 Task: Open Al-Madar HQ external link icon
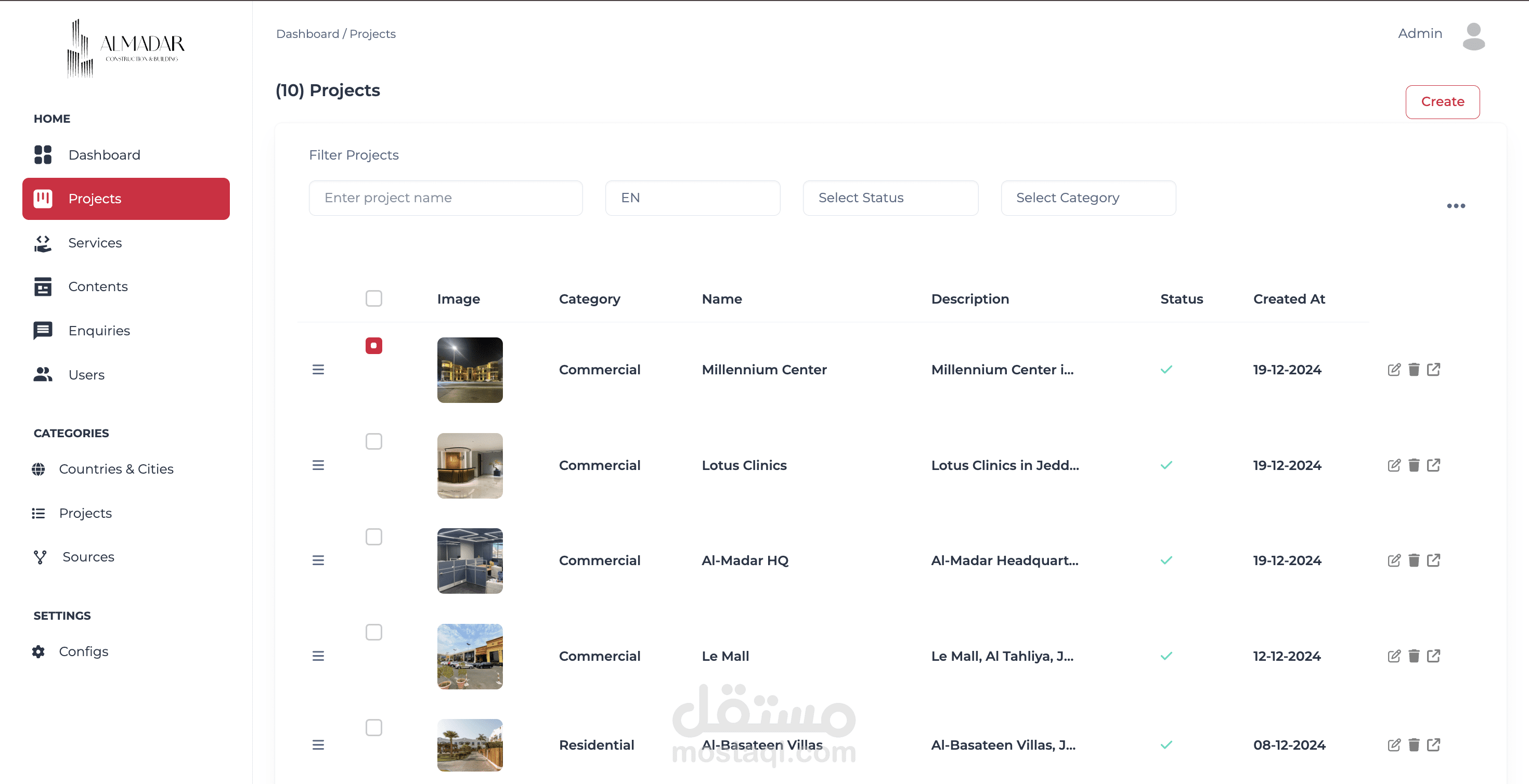[x=1433, y=560]
